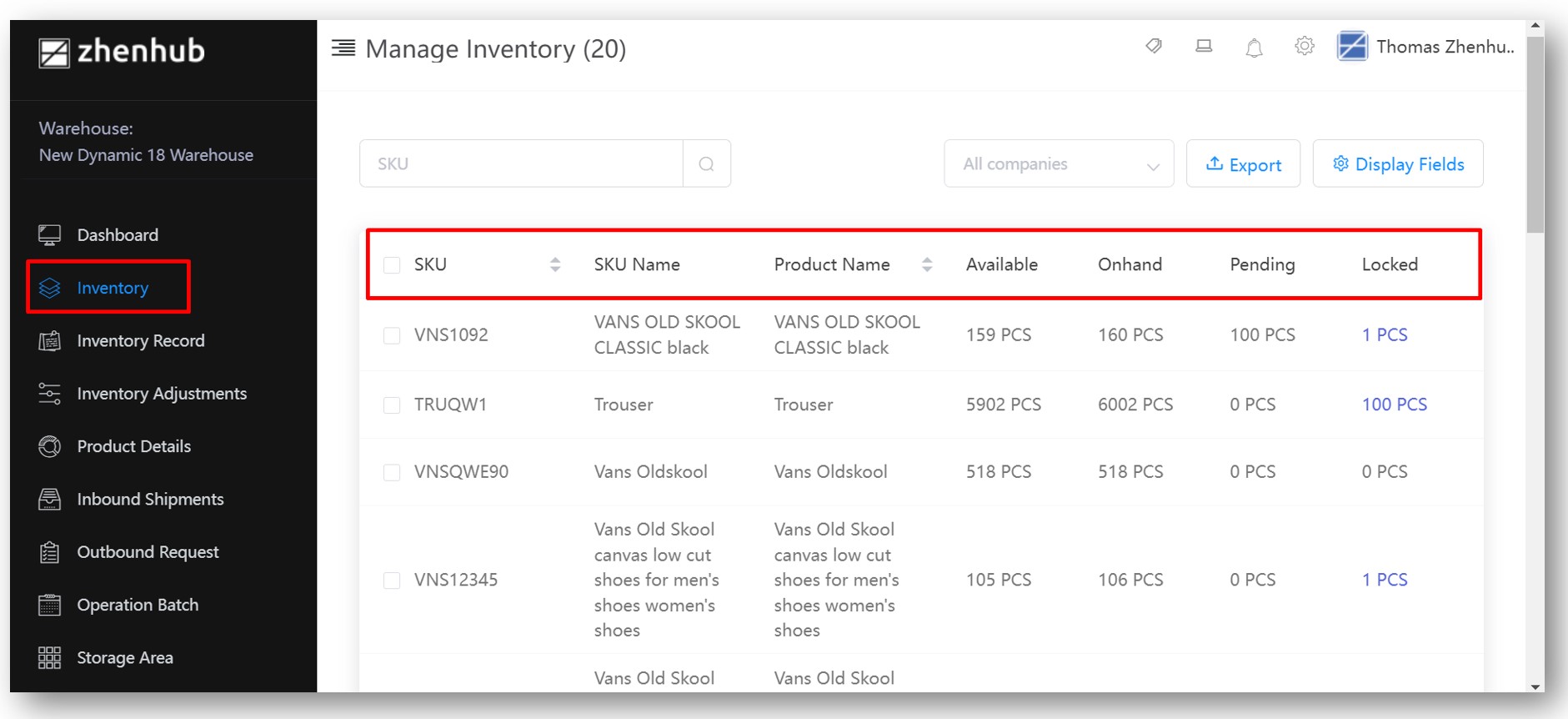Image resolution: width=1568 pixels, height=719 pixels.
Task: Open the settings gear icon
Action: (1305, 47)
